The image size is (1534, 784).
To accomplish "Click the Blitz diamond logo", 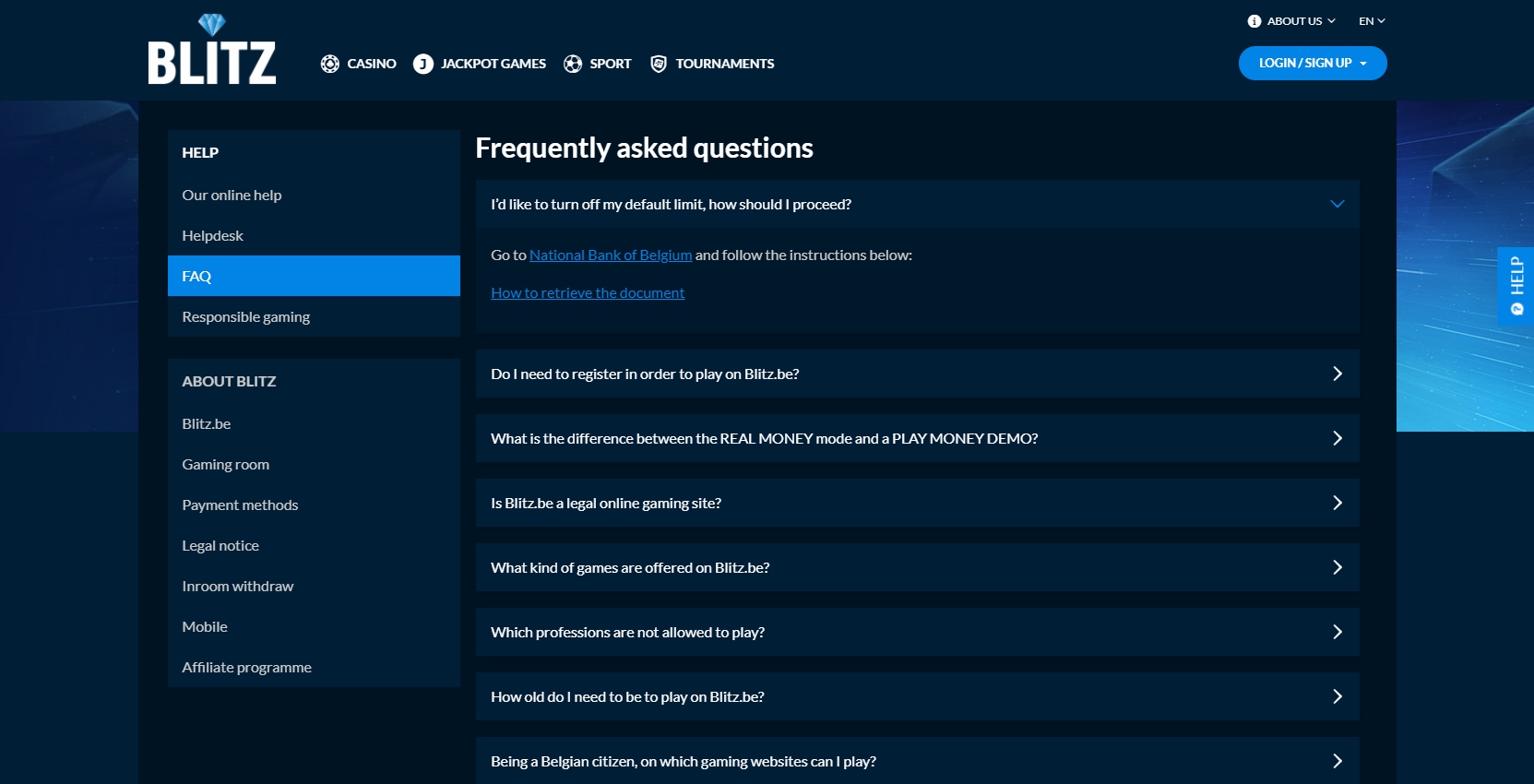I will (211, 50).
